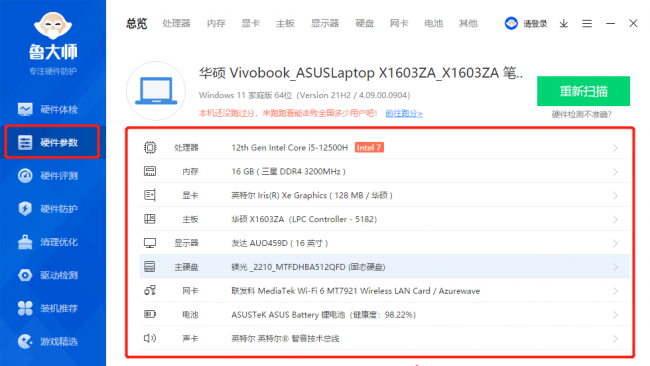Select '镁光 _2210_MTFDHBA512QFD' text

click(288, 267)
